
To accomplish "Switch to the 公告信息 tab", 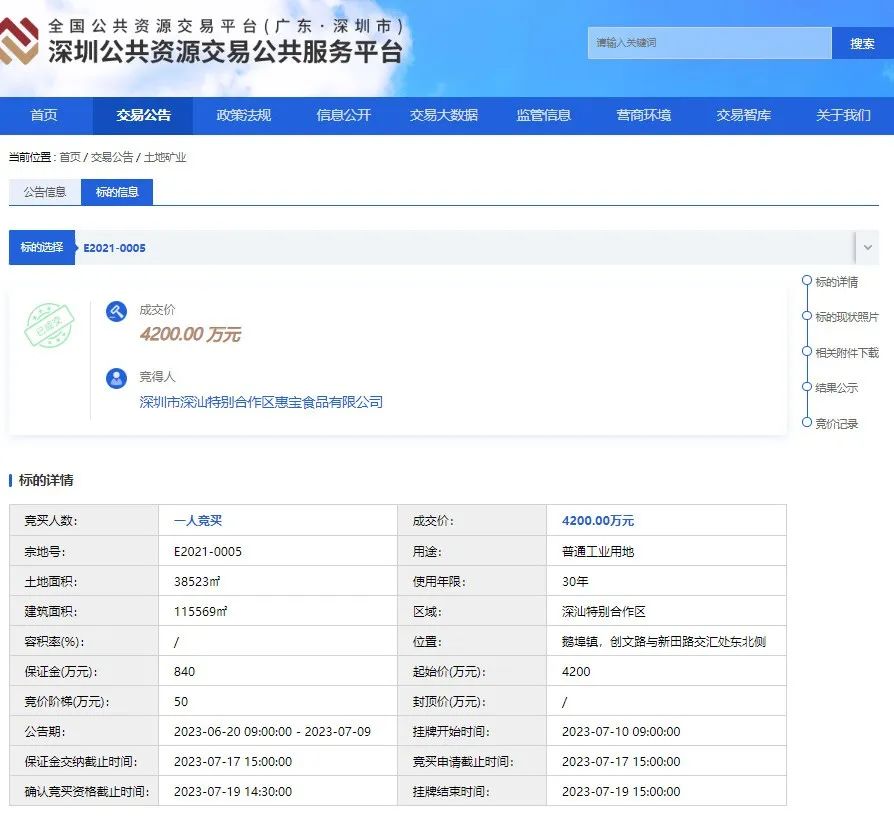I will coord(45,192).
